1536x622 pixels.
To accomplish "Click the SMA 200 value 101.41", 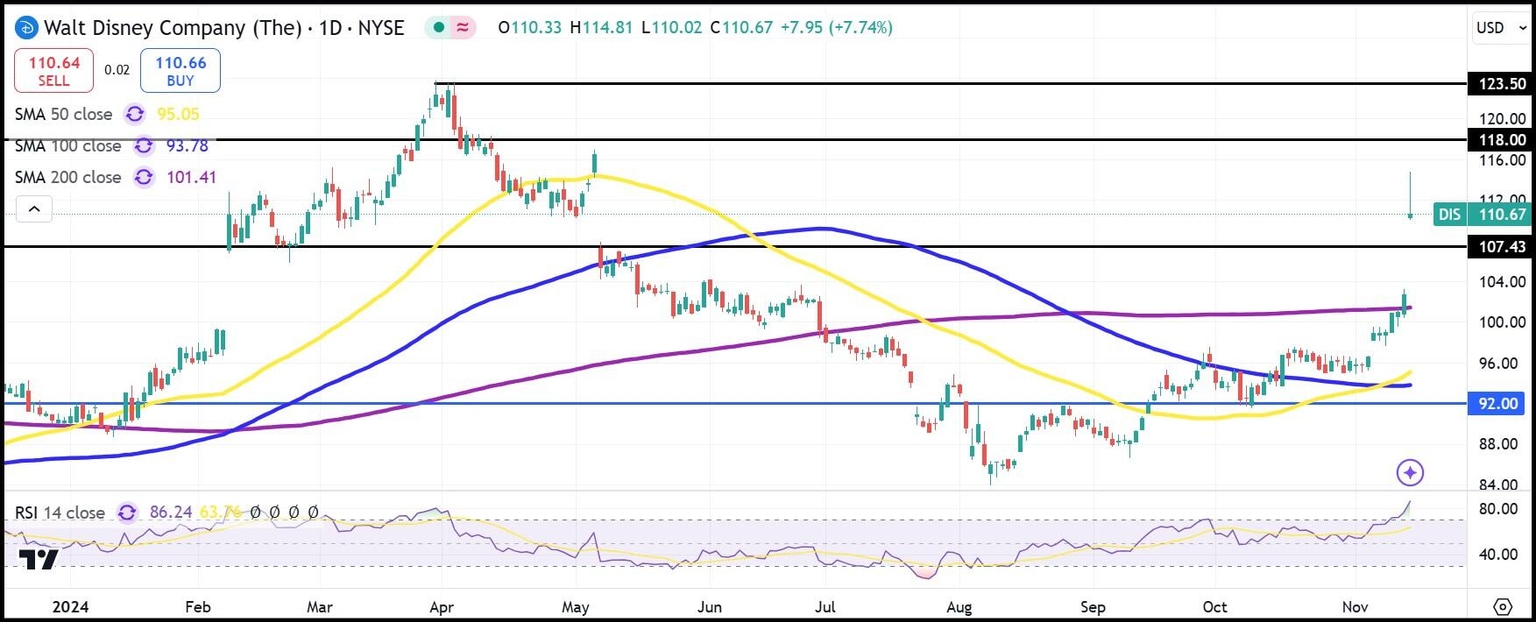I will click(x=193, y=177).
